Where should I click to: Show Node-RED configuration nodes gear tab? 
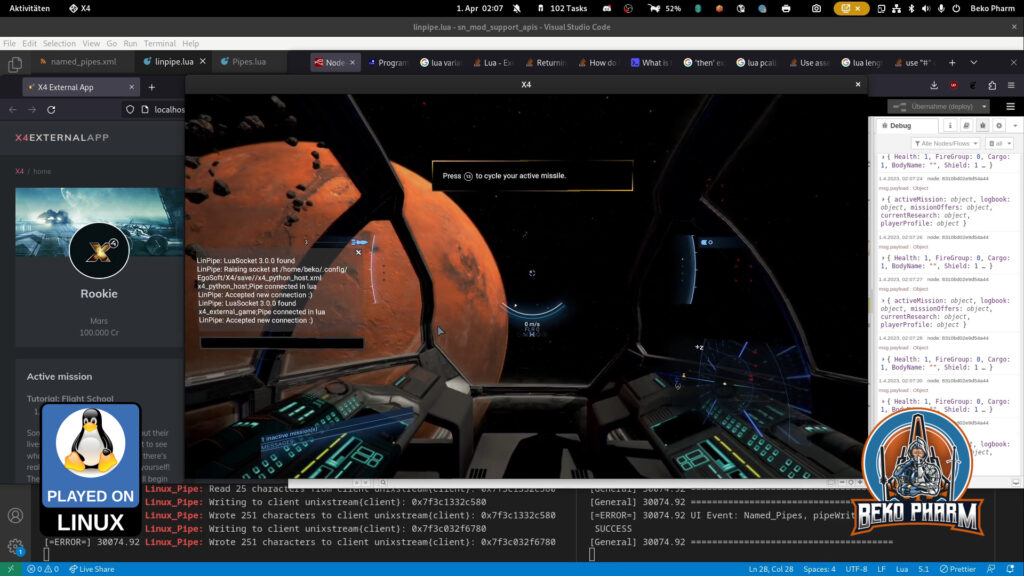point(999,125)
